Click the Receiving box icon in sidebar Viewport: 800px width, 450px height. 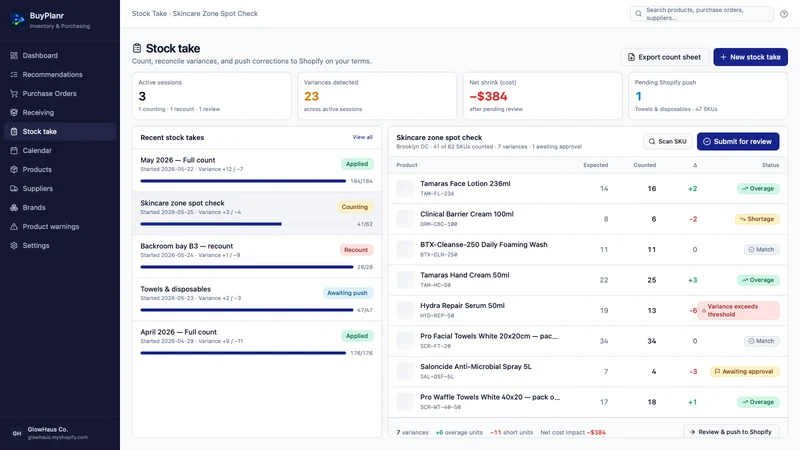[x=14, y=112]
